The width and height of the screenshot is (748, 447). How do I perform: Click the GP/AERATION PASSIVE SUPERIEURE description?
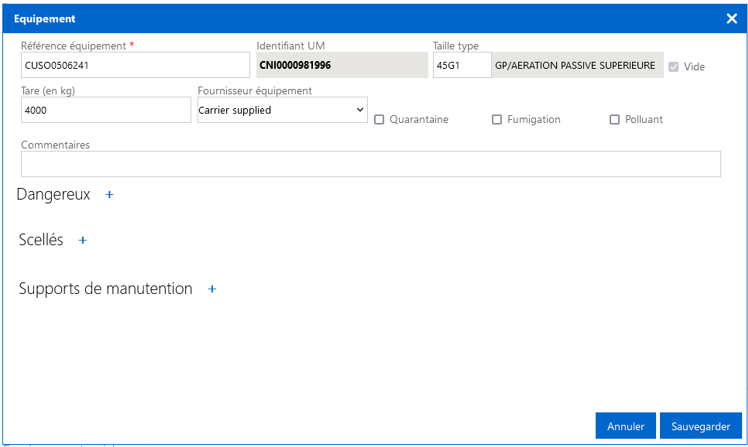click(x=575, y=65)
